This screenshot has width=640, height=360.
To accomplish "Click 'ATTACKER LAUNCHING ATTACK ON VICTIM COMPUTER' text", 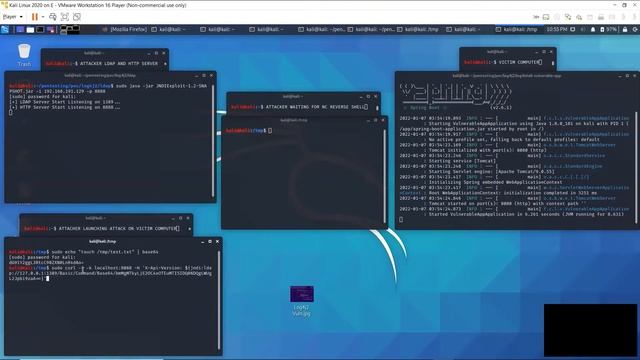I will (x=118, y=229).
